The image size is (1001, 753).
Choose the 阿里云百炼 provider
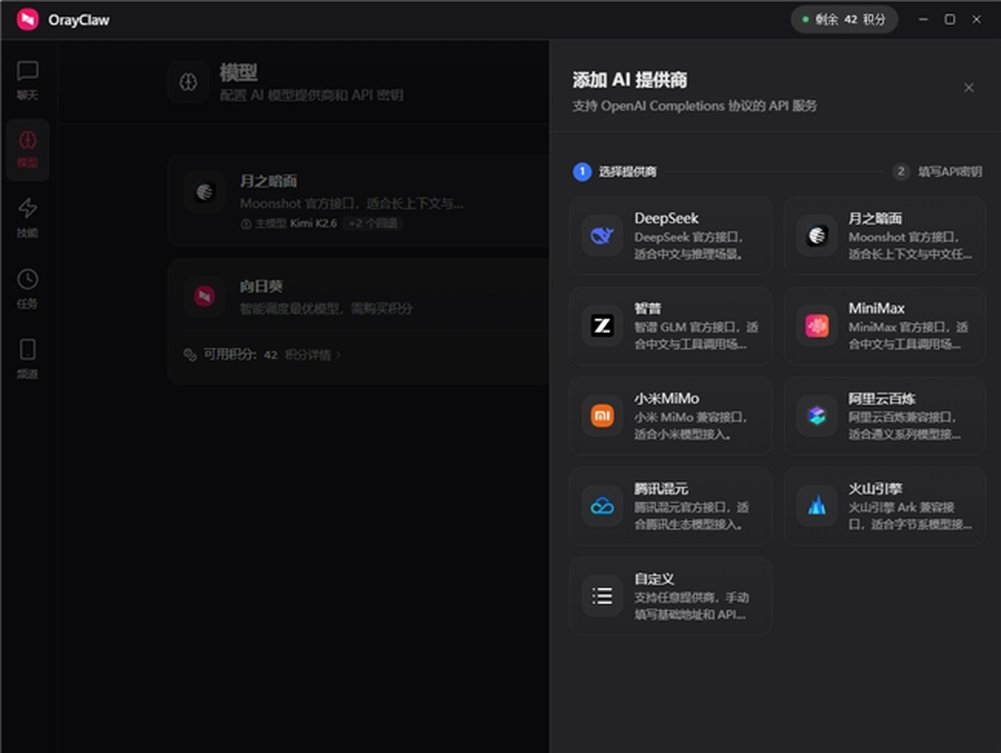[884, 416]
